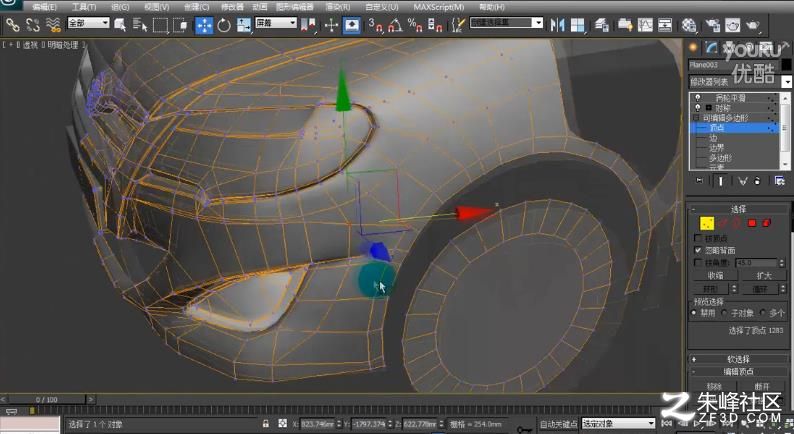Image resolution: width=794 pixels, height=434 pixels.
Task: Select Vertex sub-object level yellow icon
Action: tap(706, 223)
